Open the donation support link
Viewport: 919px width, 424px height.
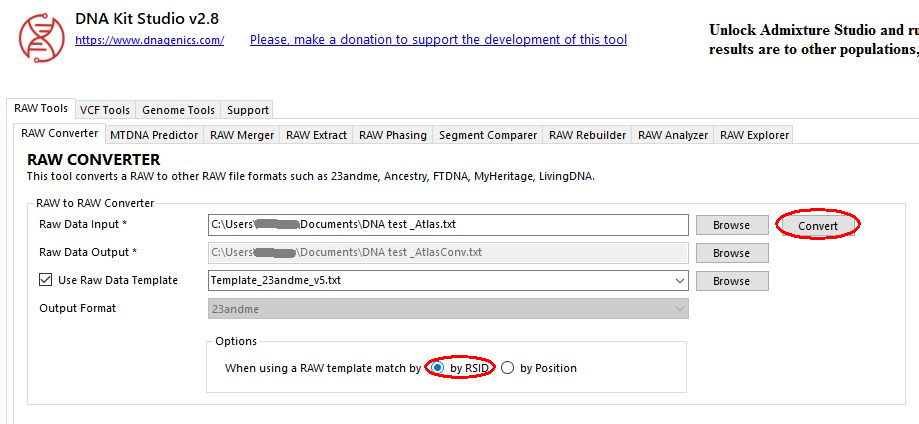(x=438, y=40)
